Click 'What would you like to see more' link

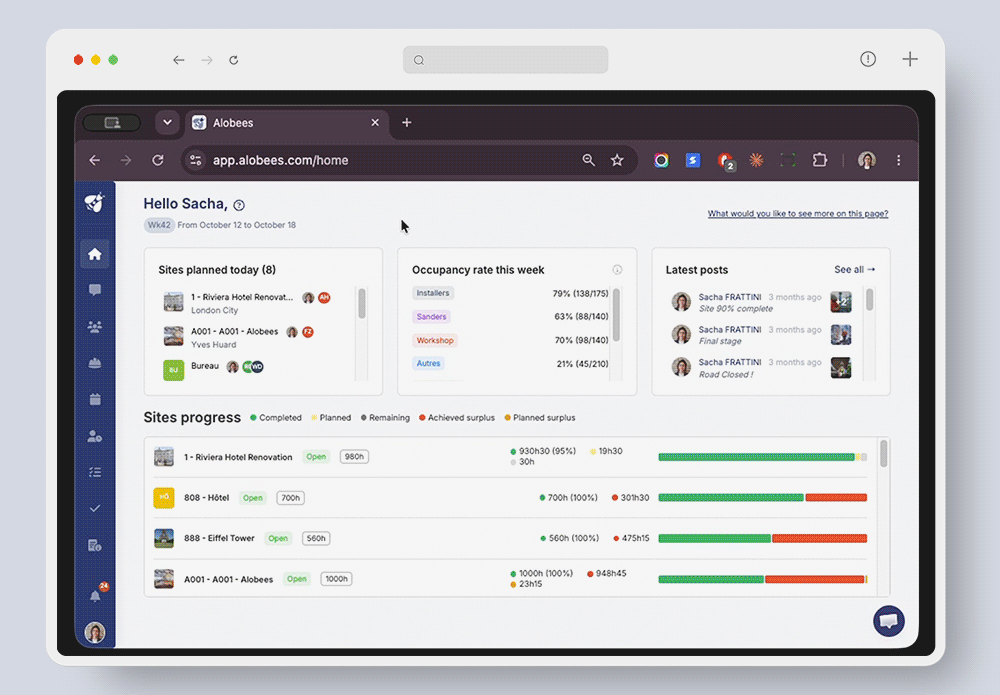click(798, 214)
